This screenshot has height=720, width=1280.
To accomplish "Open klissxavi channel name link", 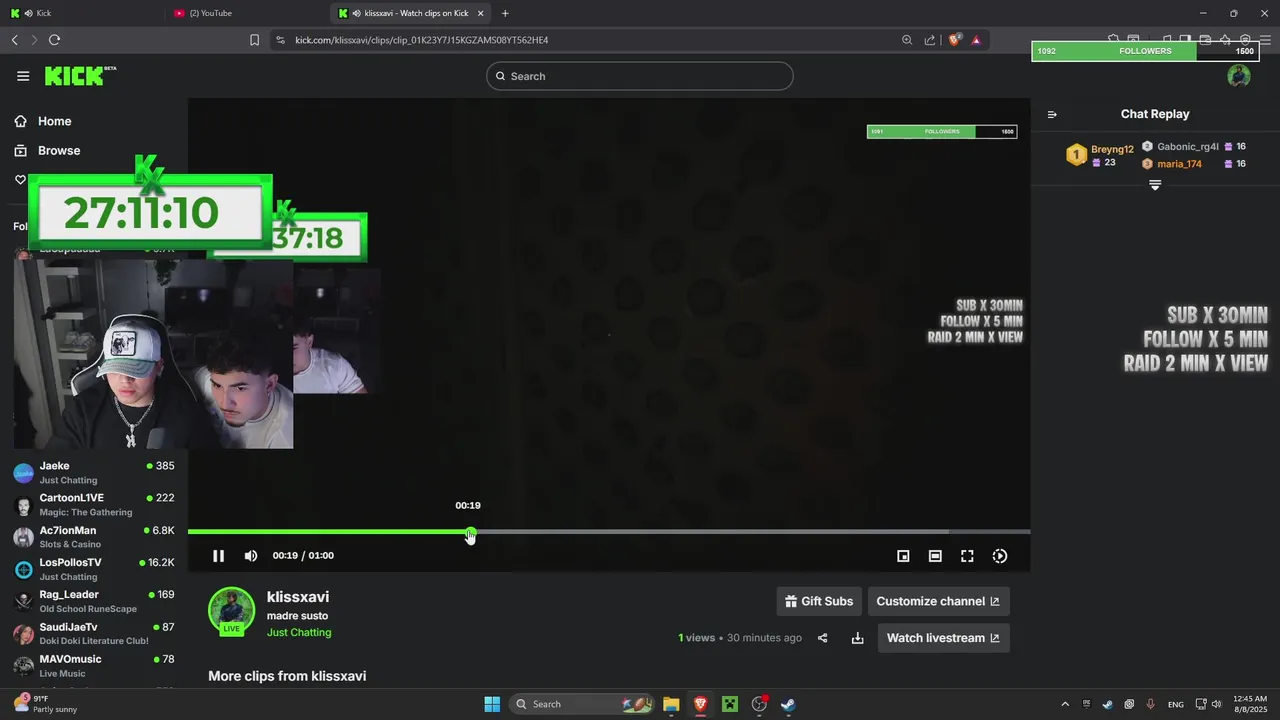I will 298,597.
